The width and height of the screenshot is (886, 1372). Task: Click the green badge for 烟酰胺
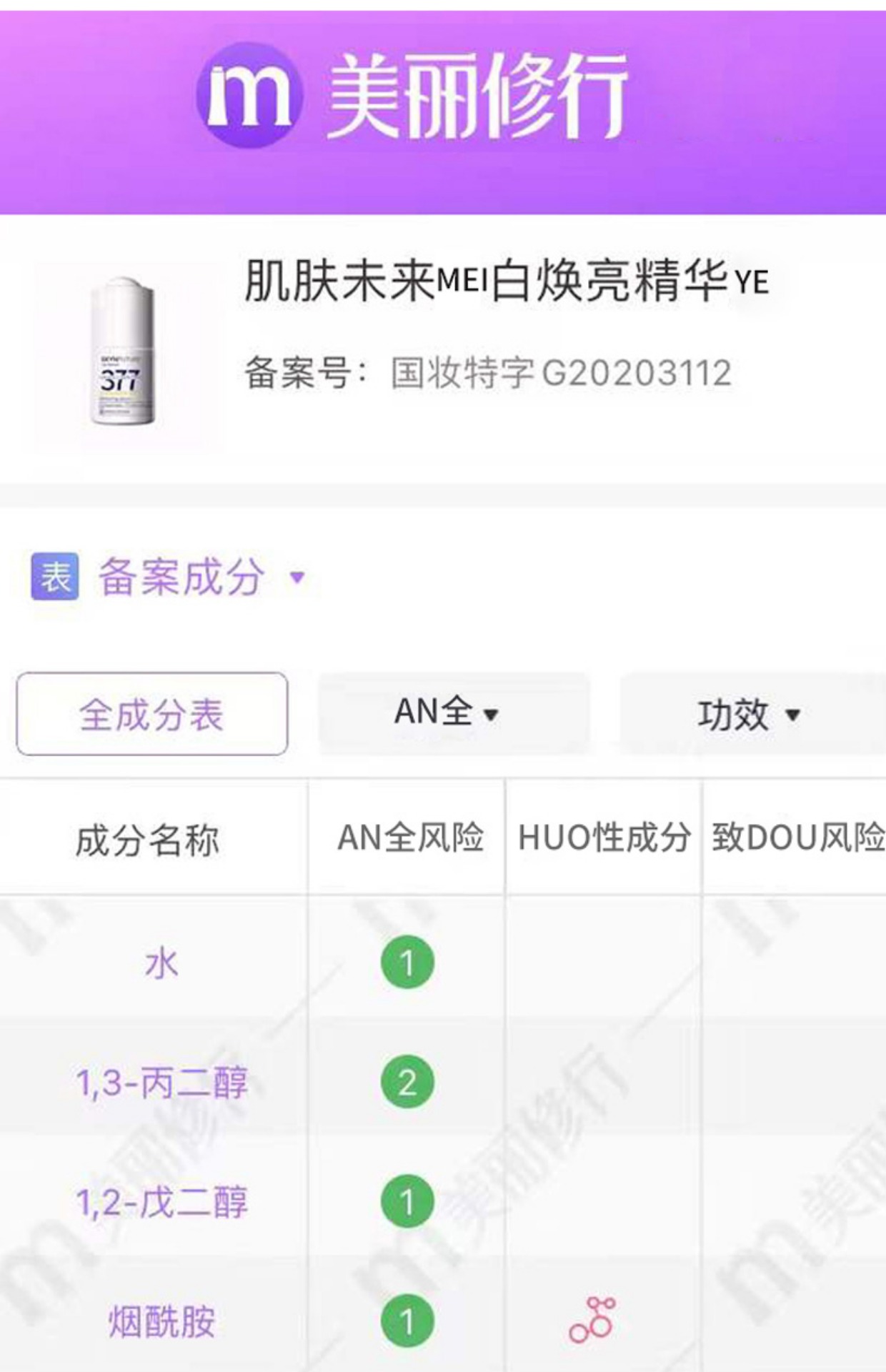click(407, 1321)
